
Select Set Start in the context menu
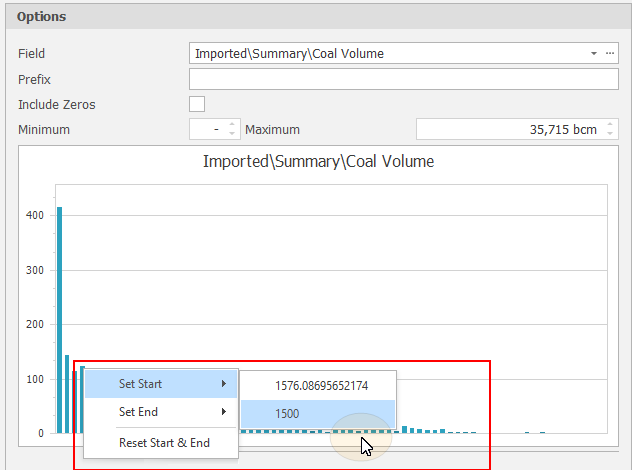pyautogui.click(x=140, y=384)
